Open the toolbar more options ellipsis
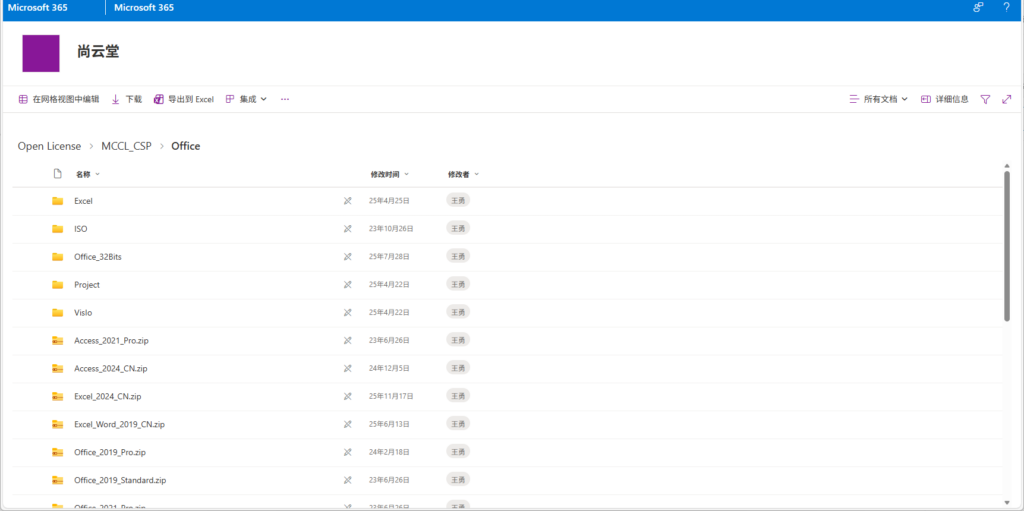 click(285, 100)
